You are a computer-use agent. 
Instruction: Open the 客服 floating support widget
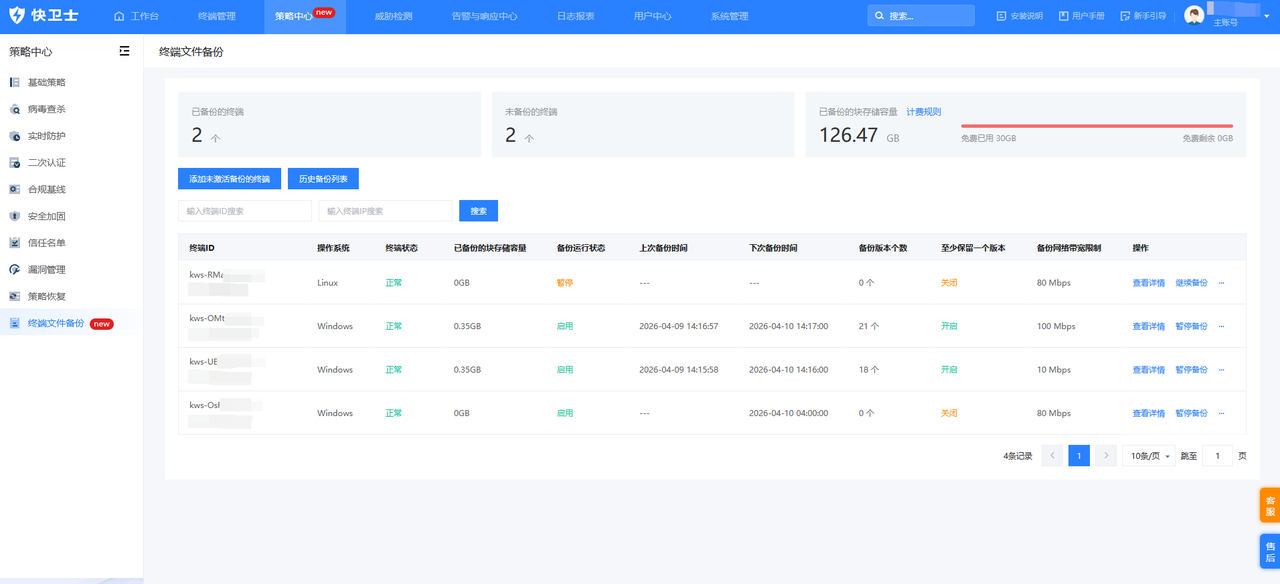pyautogui.click(x=1270, y=505)
